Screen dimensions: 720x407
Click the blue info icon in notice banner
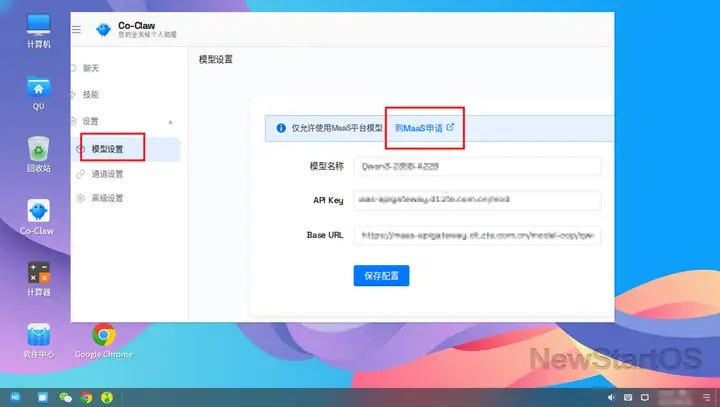281,128
